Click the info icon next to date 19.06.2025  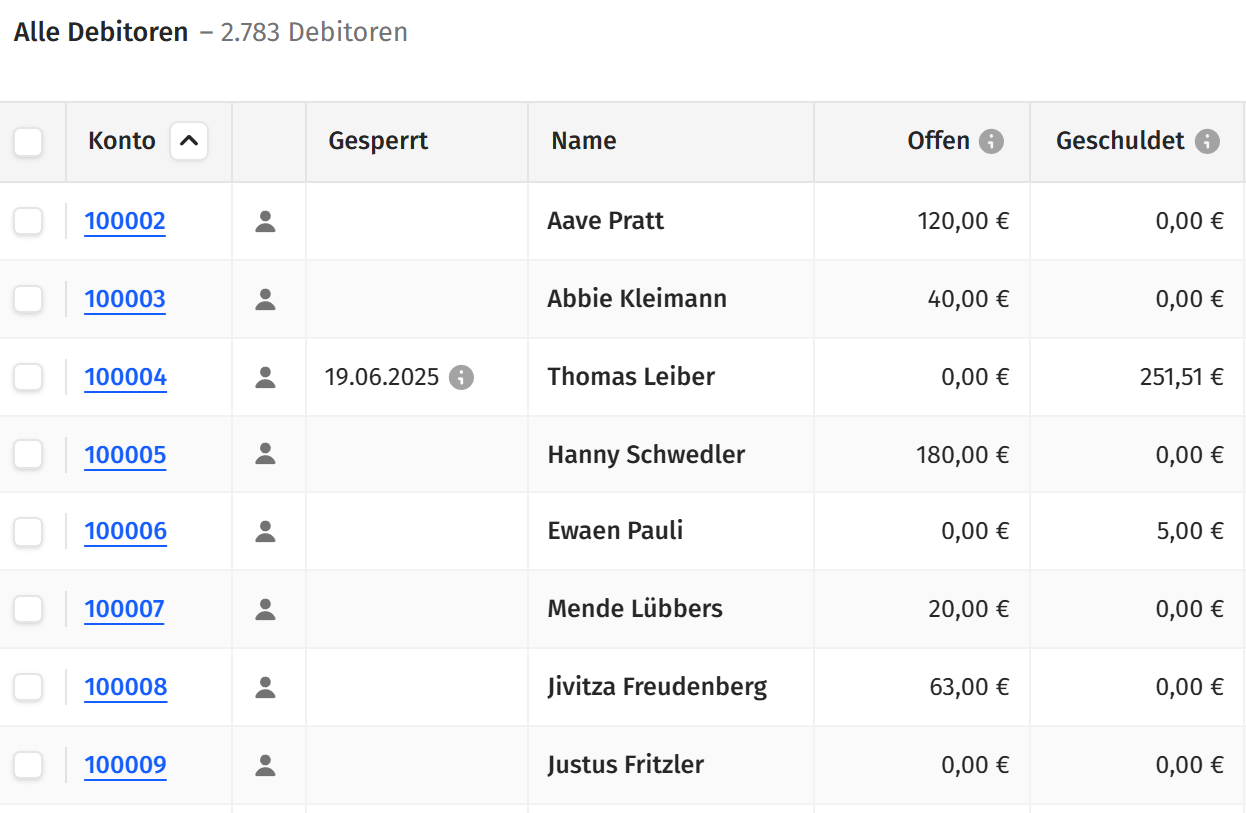461,377
